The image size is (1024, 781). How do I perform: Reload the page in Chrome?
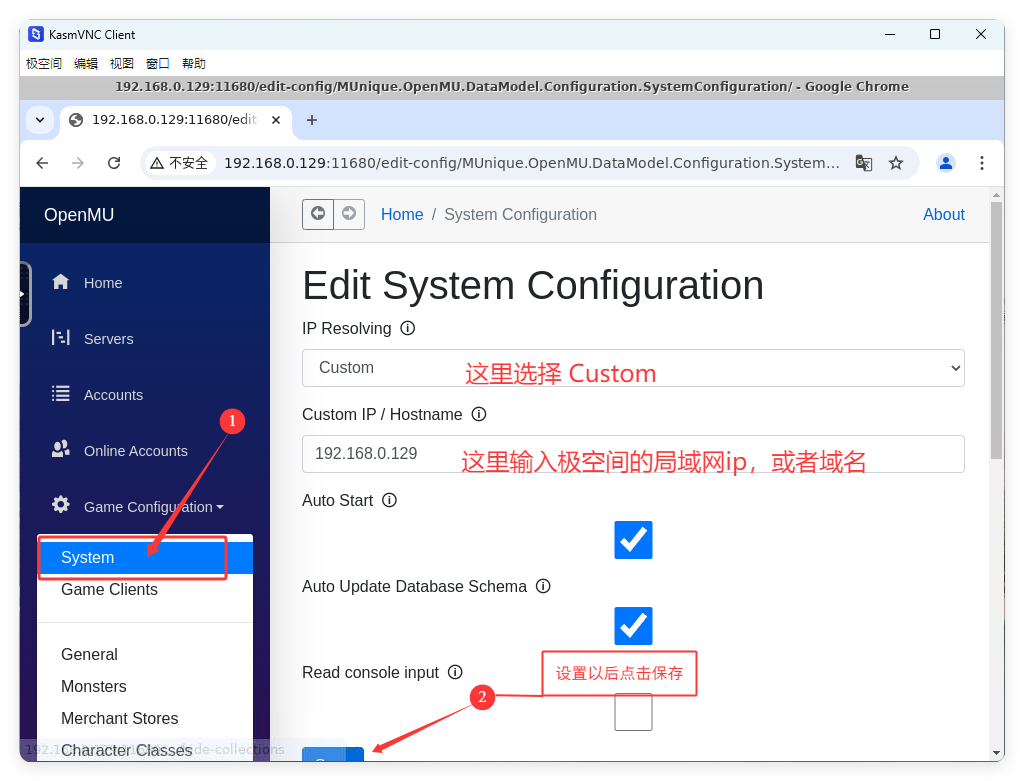(x=114, y=163)
